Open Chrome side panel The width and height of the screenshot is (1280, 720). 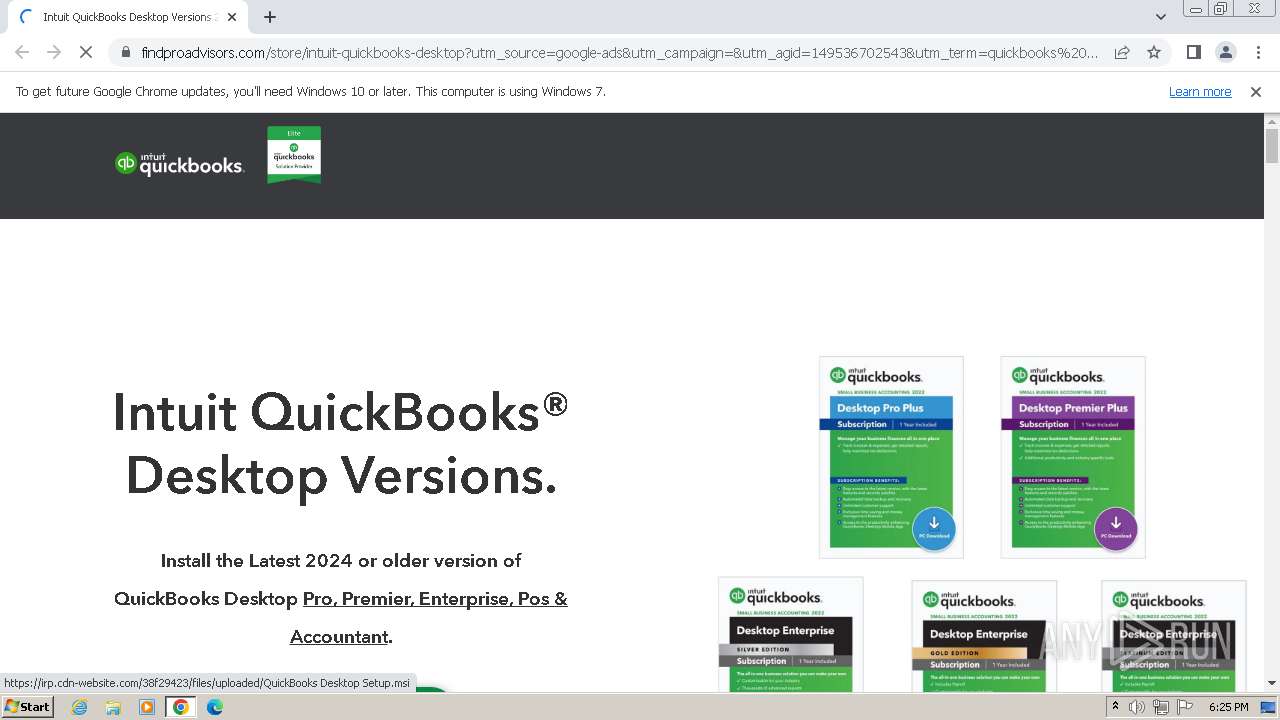click(x=1193, y=52)
